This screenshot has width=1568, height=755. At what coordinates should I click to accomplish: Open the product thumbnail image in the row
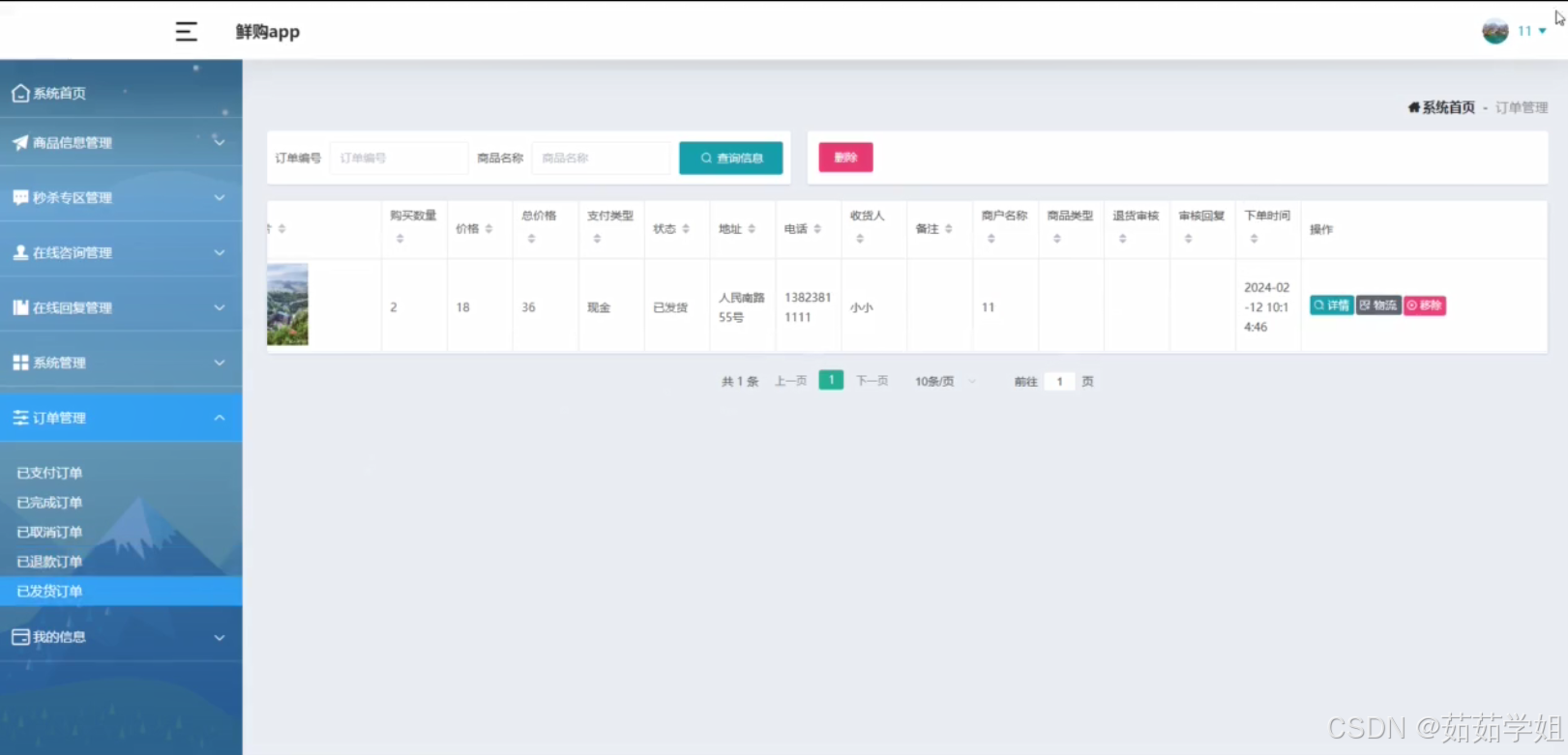287,305
